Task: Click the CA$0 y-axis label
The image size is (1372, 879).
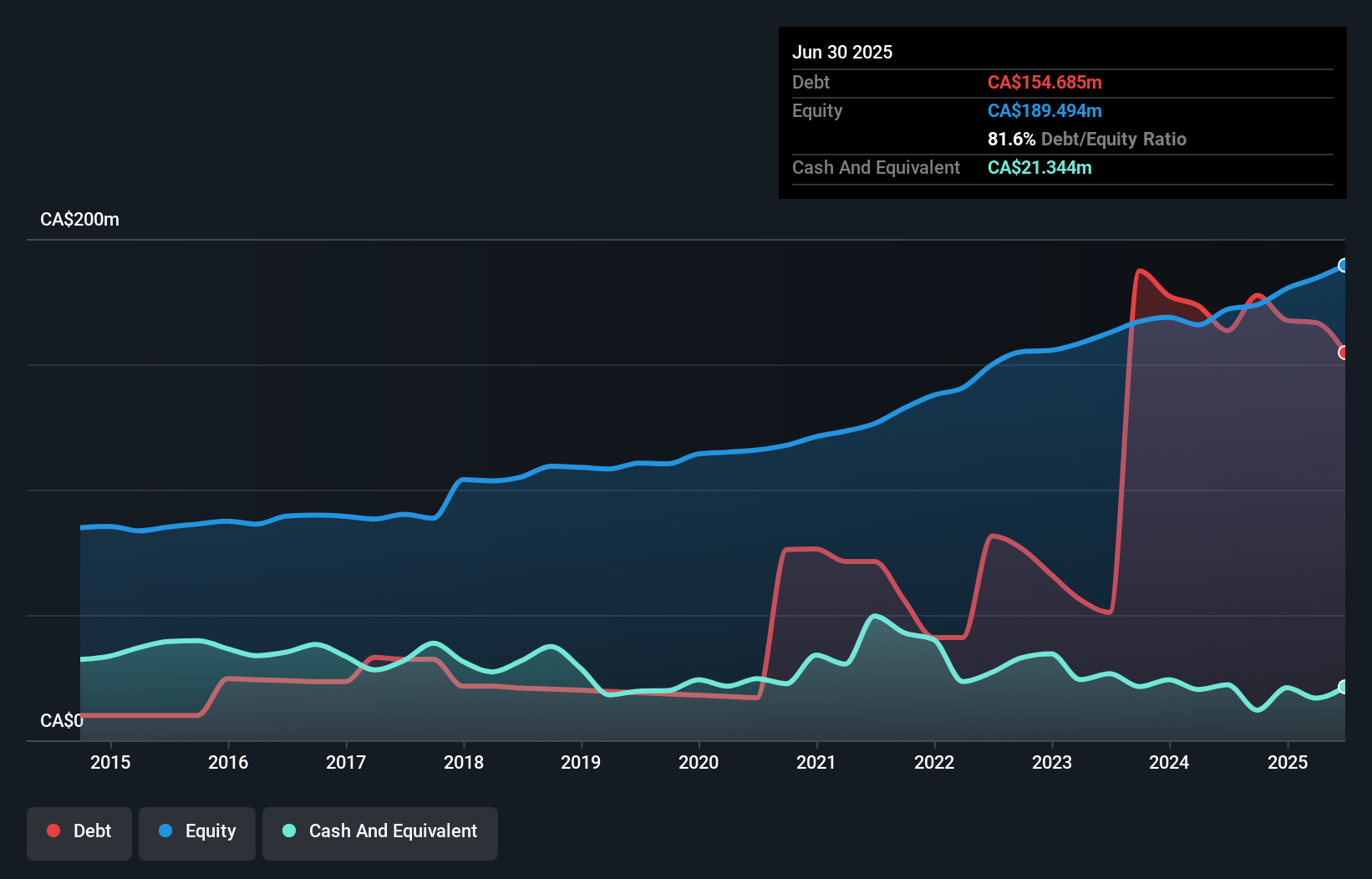Action: 62,720
